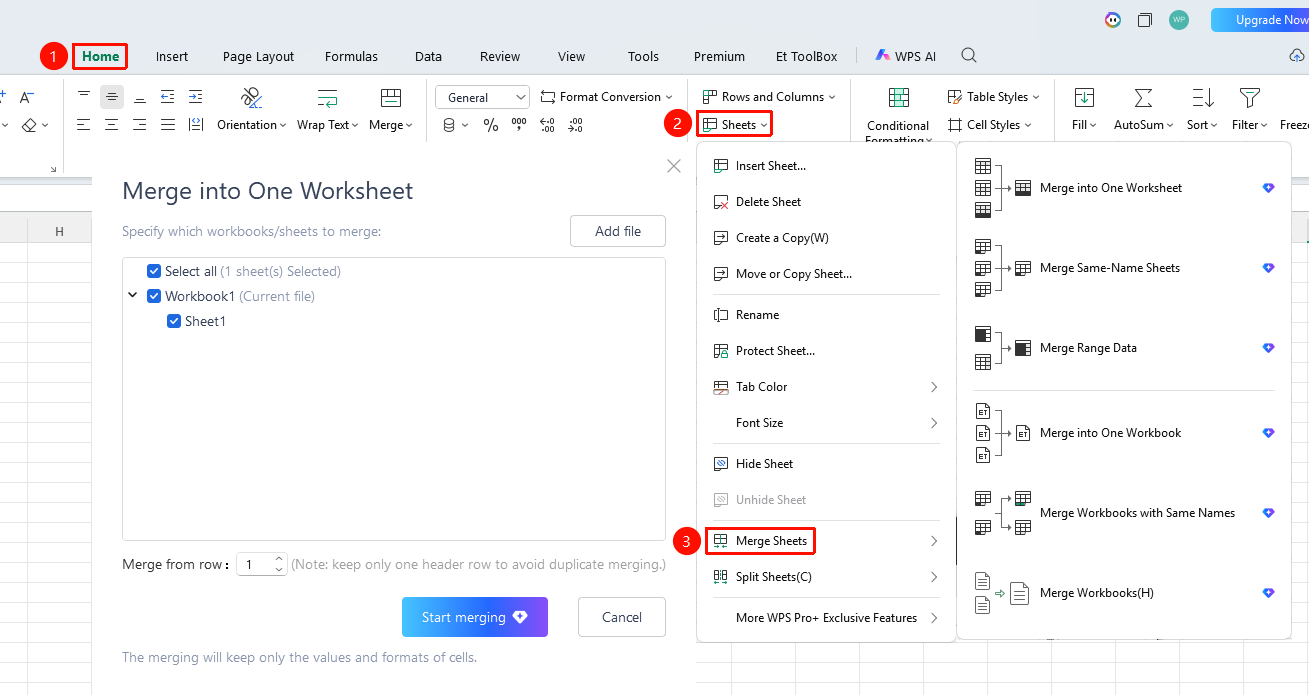
Task: Click the cloud upload icon
Action: pyautogui.click(x=1297, y=56)
